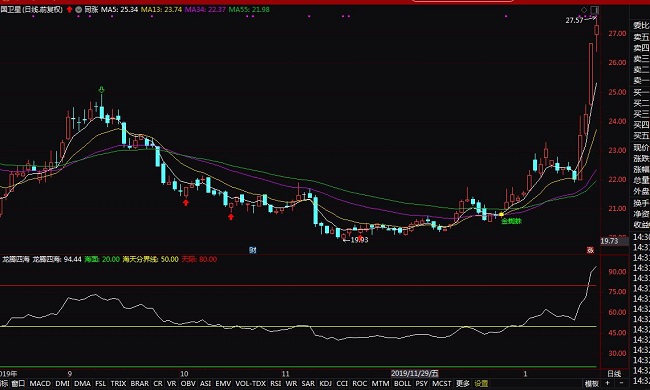Switch indicator to MACD tab
This screenshot has height=390, width=650.
point(40,384)
